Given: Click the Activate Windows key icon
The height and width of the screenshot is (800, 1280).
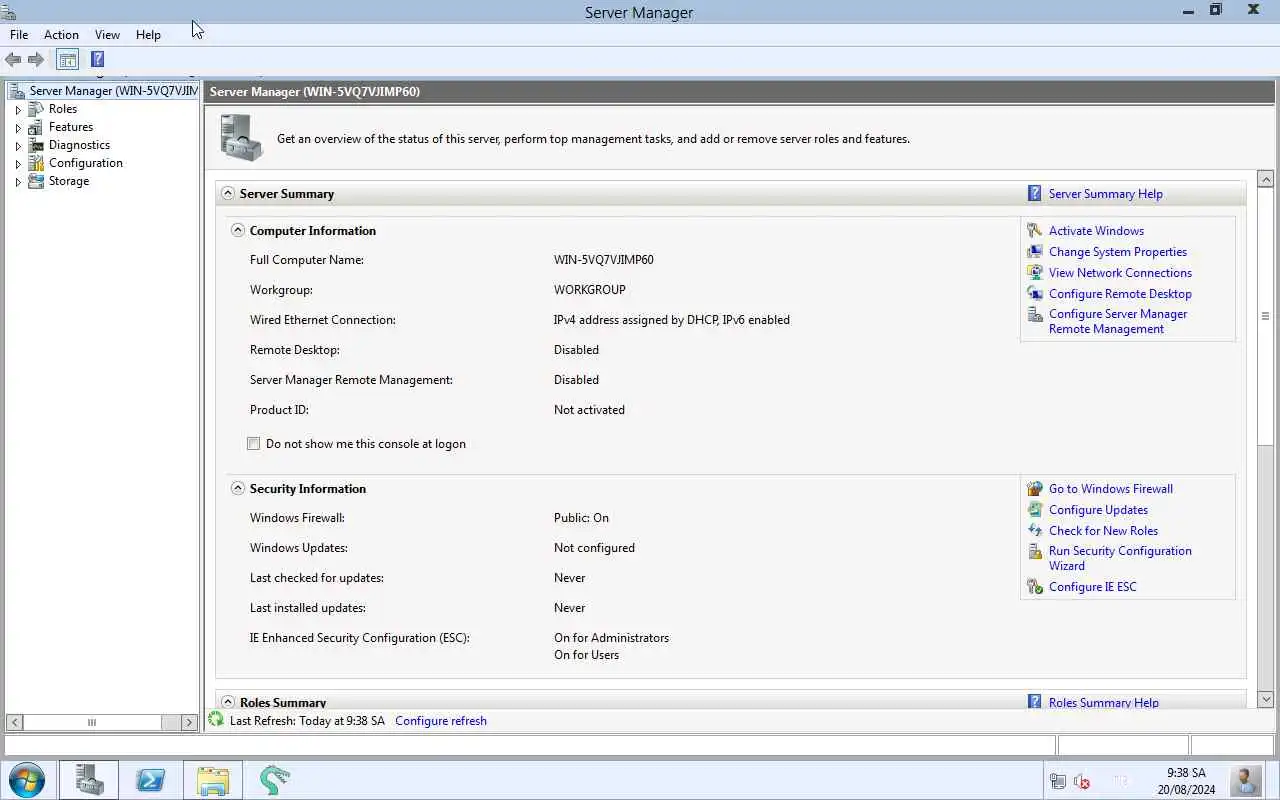Looking at the screenshot, I should tap(1035, 231).
